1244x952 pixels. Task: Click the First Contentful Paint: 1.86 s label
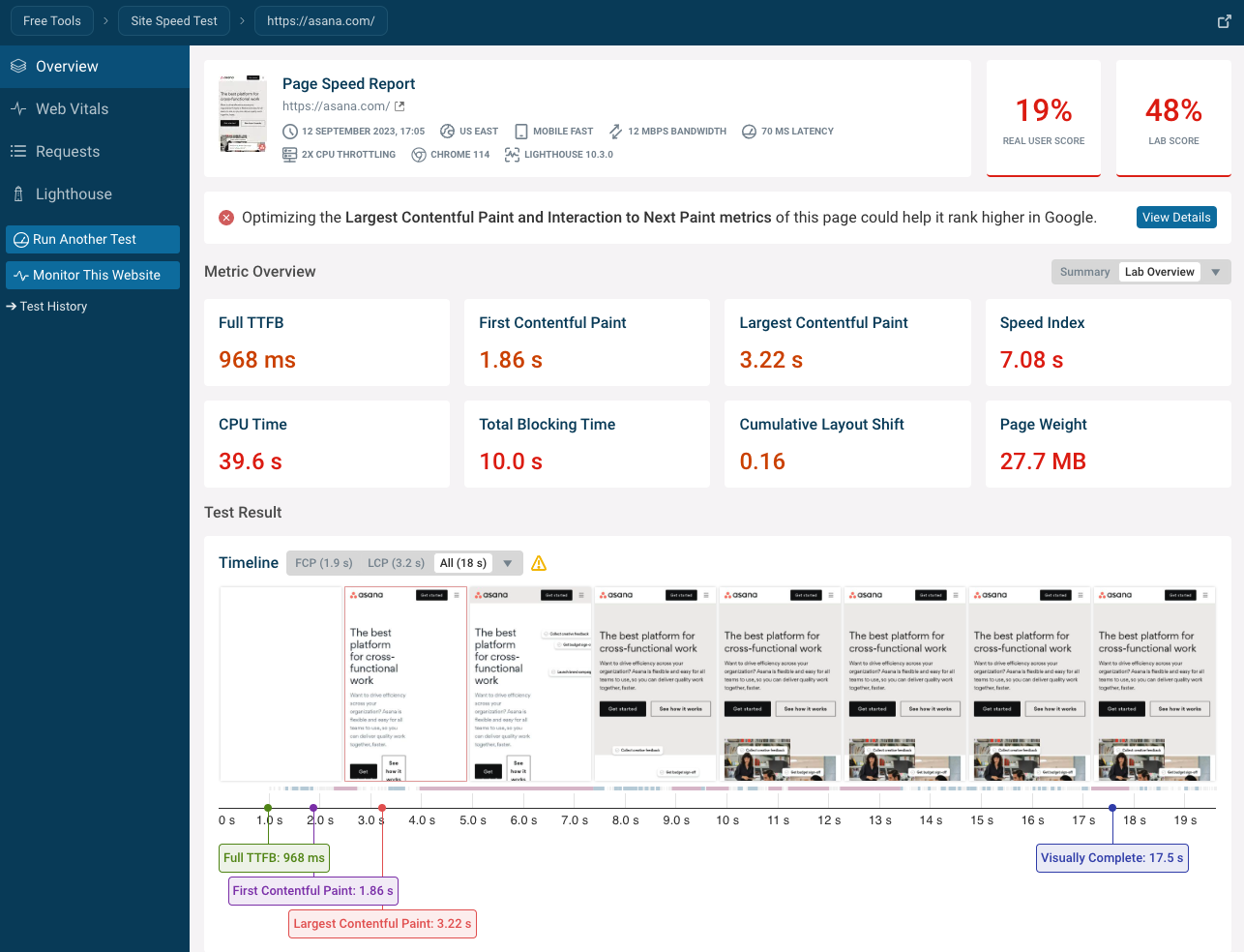[313, 891]
